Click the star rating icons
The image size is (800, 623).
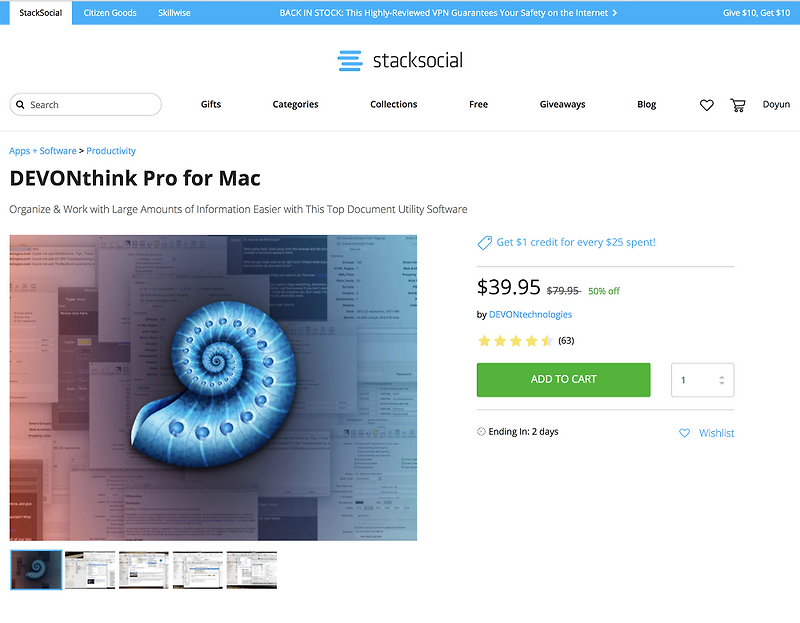(515, 341)
